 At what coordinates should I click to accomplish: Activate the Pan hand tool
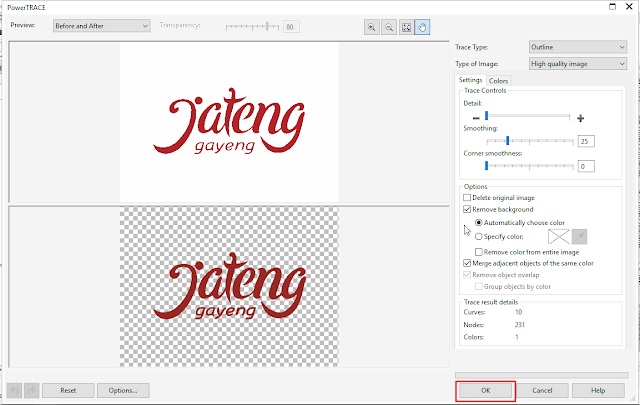(x=422, y=27)
